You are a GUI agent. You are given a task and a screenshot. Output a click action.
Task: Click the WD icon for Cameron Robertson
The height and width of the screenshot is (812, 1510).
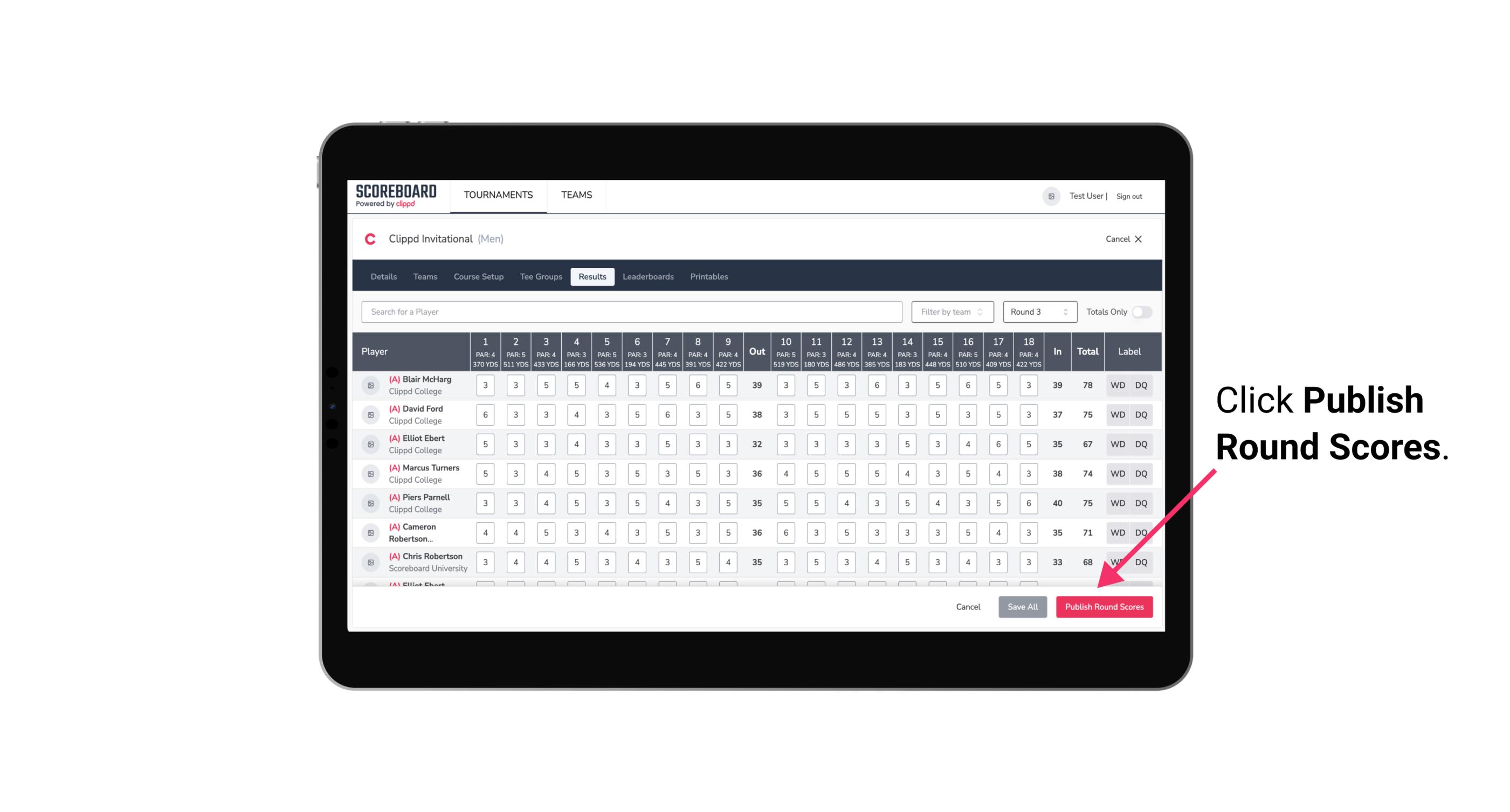[1116, 532]
